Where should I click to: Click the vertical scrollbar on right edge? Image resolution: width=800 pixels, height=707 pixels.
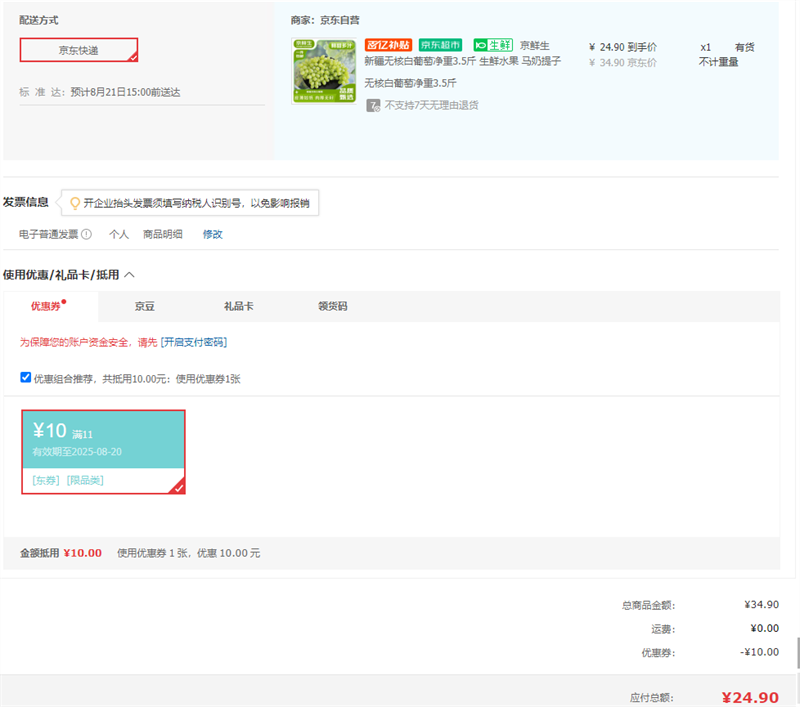(796, 653)
